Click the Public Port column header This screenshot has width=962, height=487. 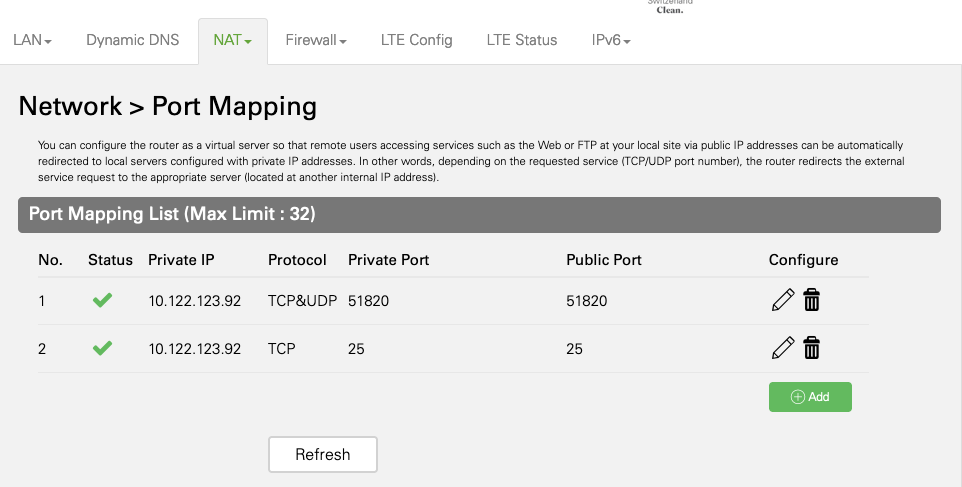click(604, 260)
